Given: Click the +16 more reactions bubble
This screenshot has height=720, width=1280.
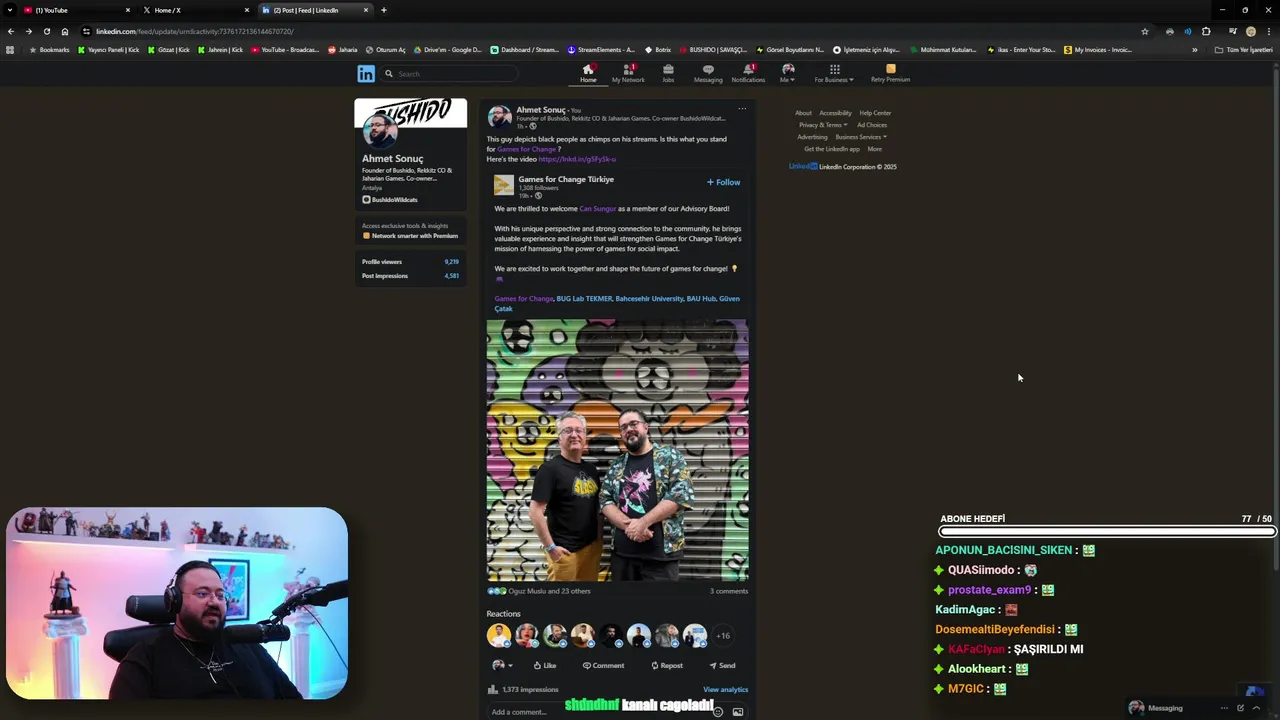Looking at the screenshot, I should coord(722,635).
